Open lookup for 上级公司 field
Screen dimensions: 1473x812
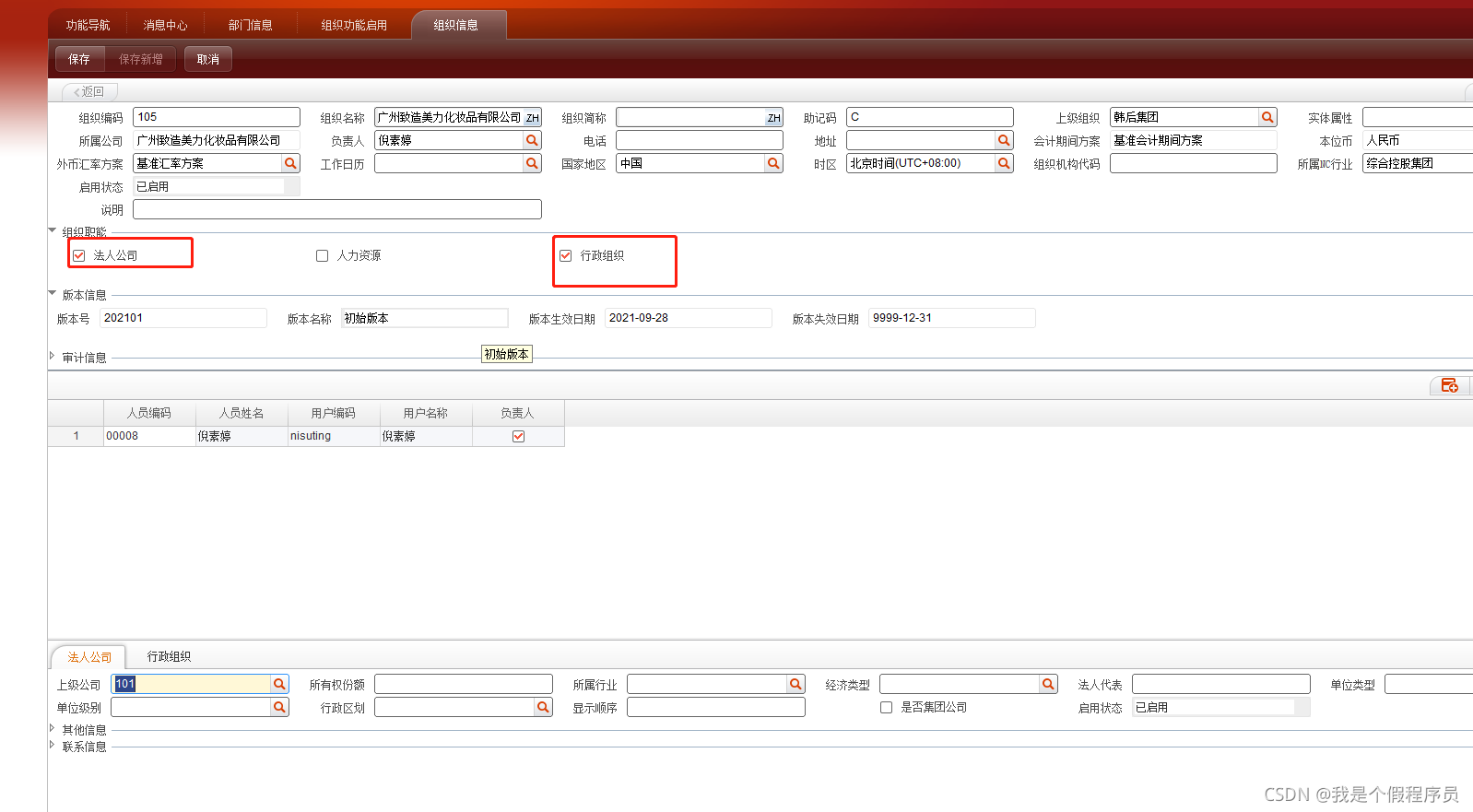click(279, 684)
